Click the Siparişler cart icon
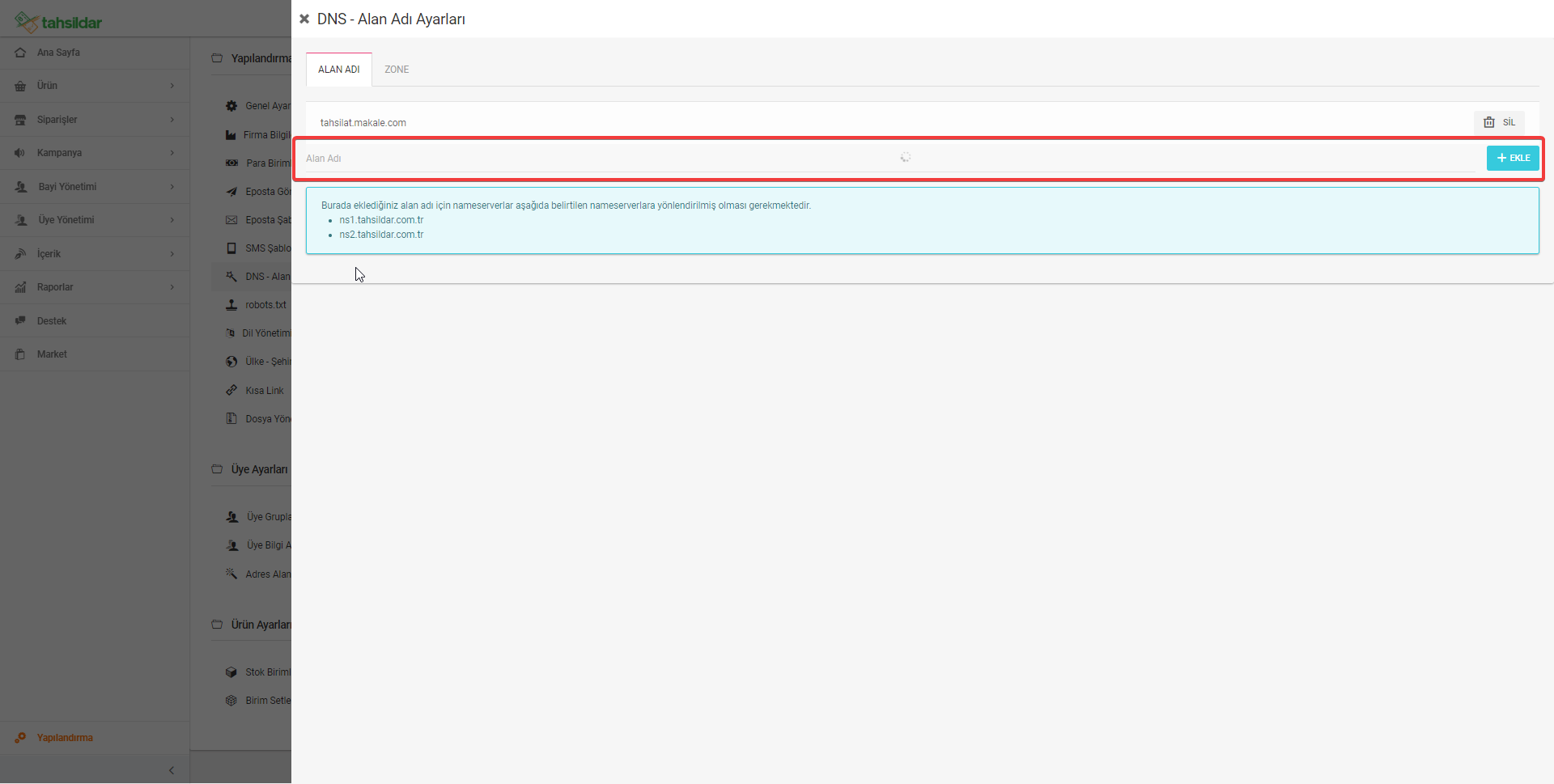The height and width of the screenshot is (784, 1554). [x=20, y=120]
